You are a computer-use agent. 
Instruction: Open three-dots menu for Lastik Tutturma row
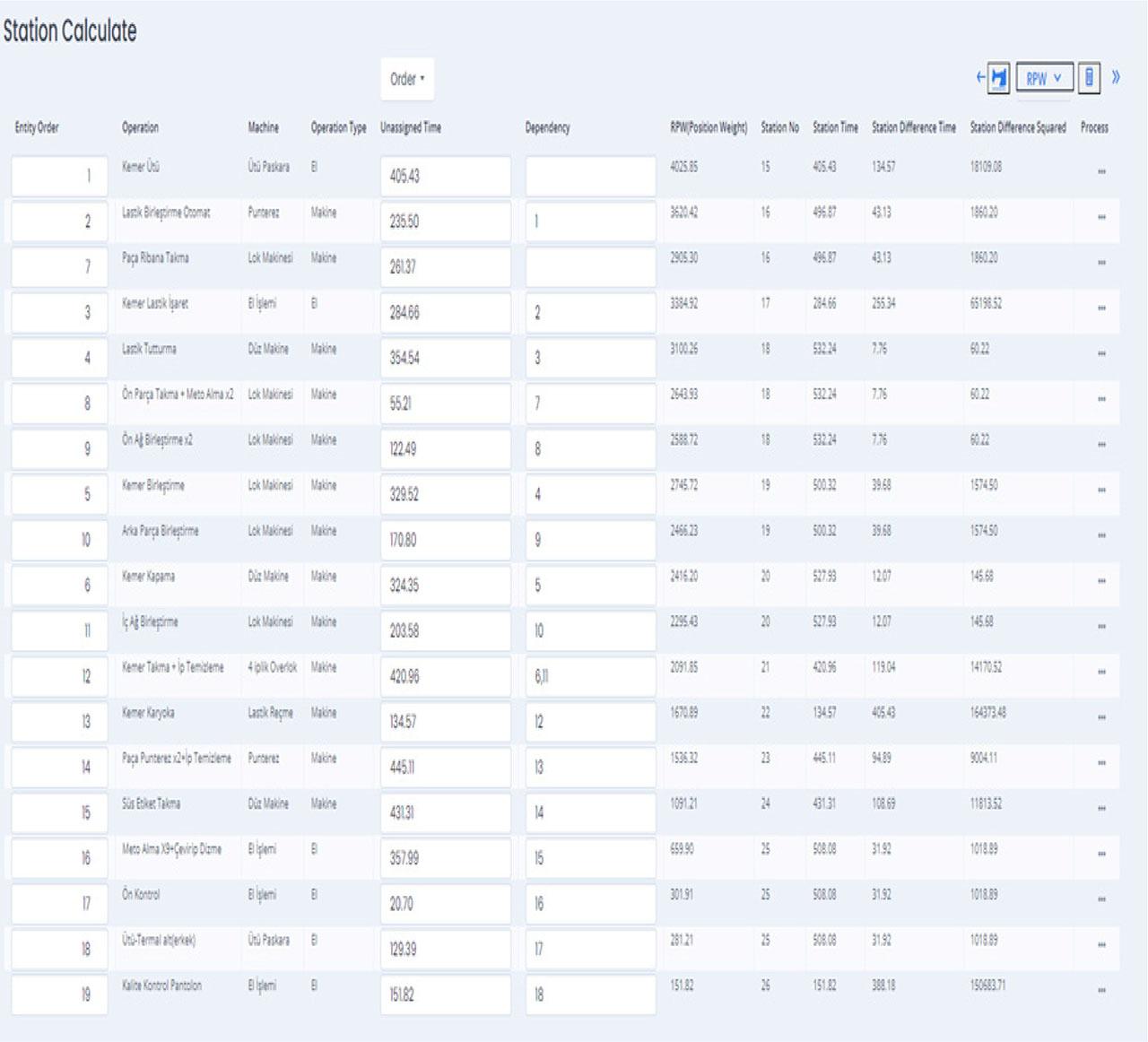(x=1101, y=353)
